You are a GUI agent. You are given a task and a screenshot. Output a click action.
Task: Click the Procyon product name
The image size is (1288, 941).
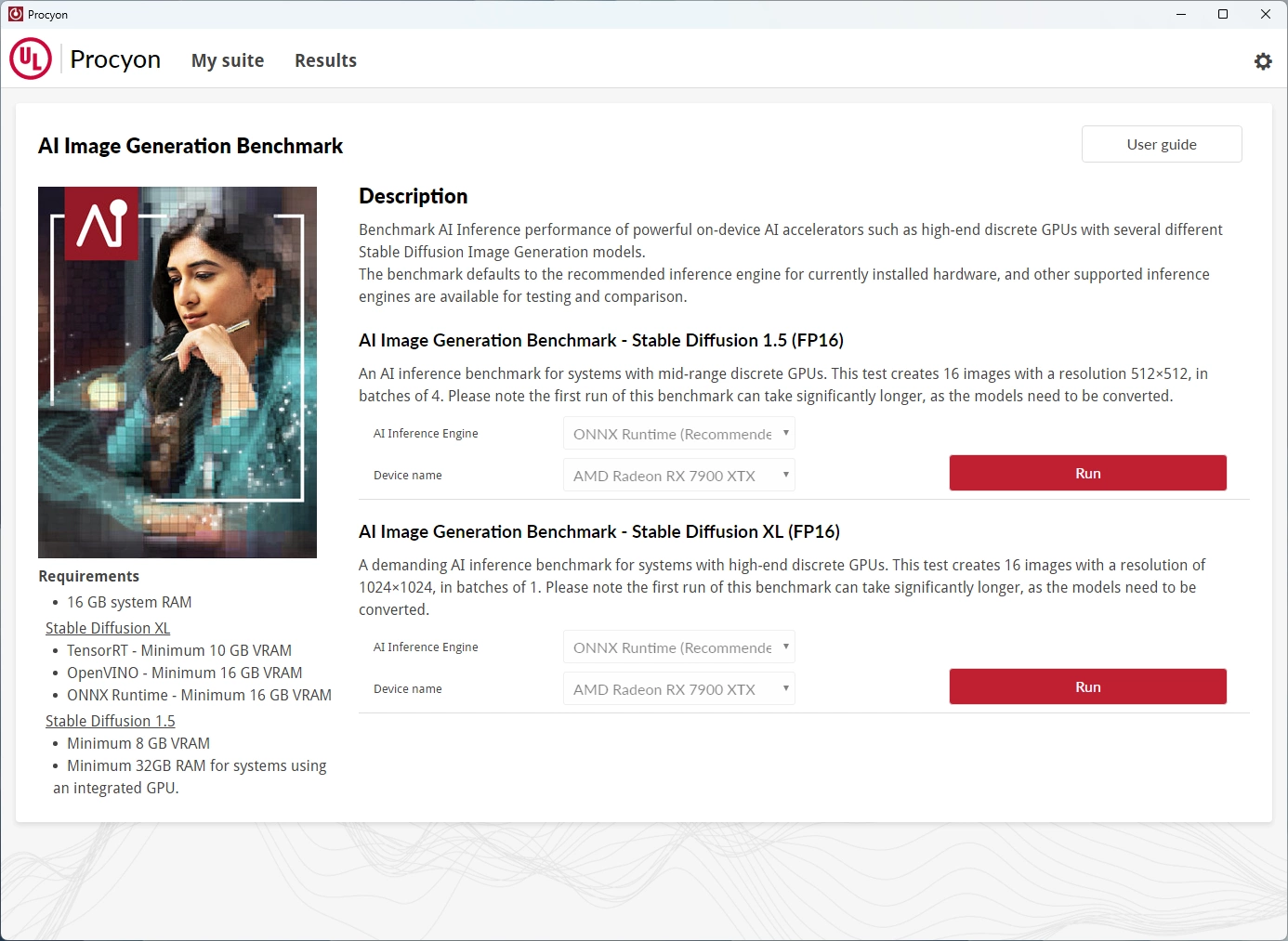click(x=115, y=59)
